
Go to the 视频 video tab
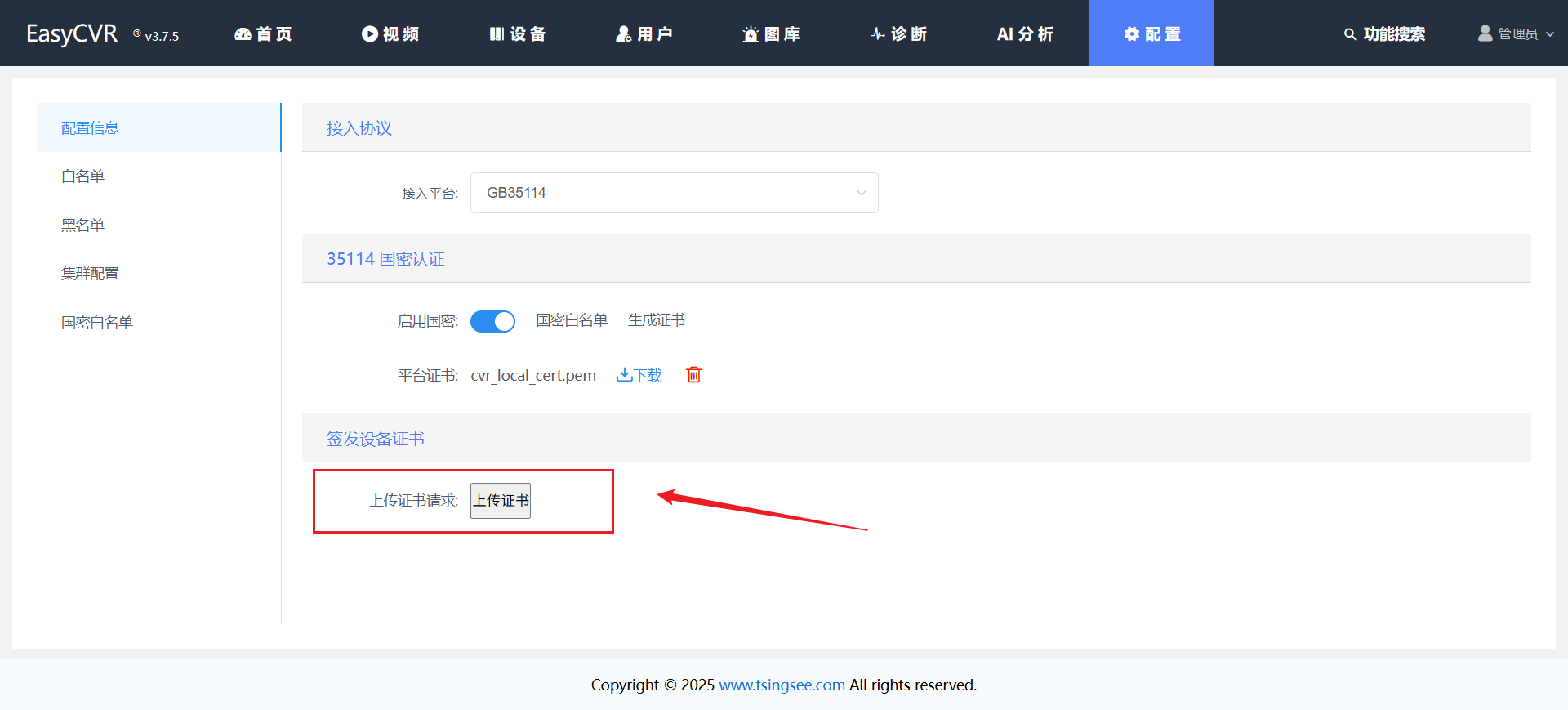click(390, 33)
